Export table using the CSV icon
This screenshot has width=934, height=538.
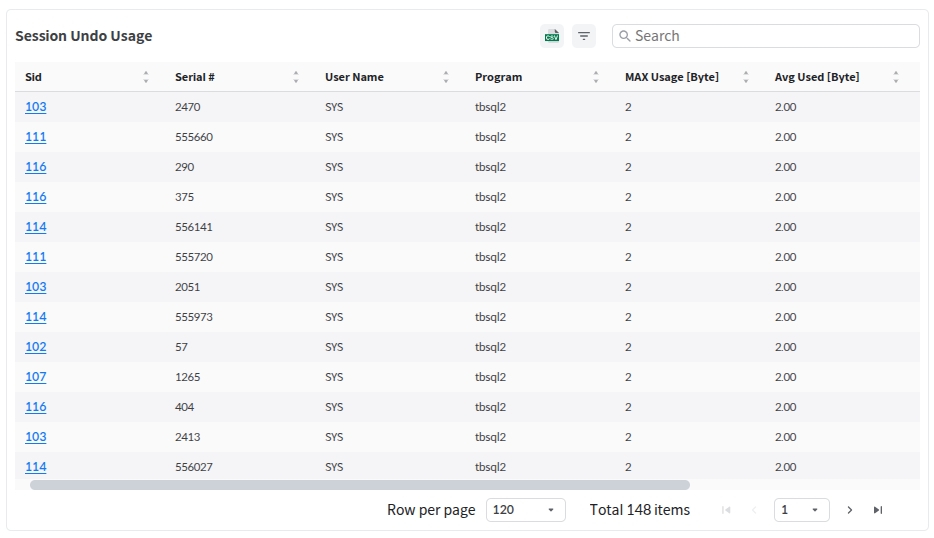click(551, 36)
